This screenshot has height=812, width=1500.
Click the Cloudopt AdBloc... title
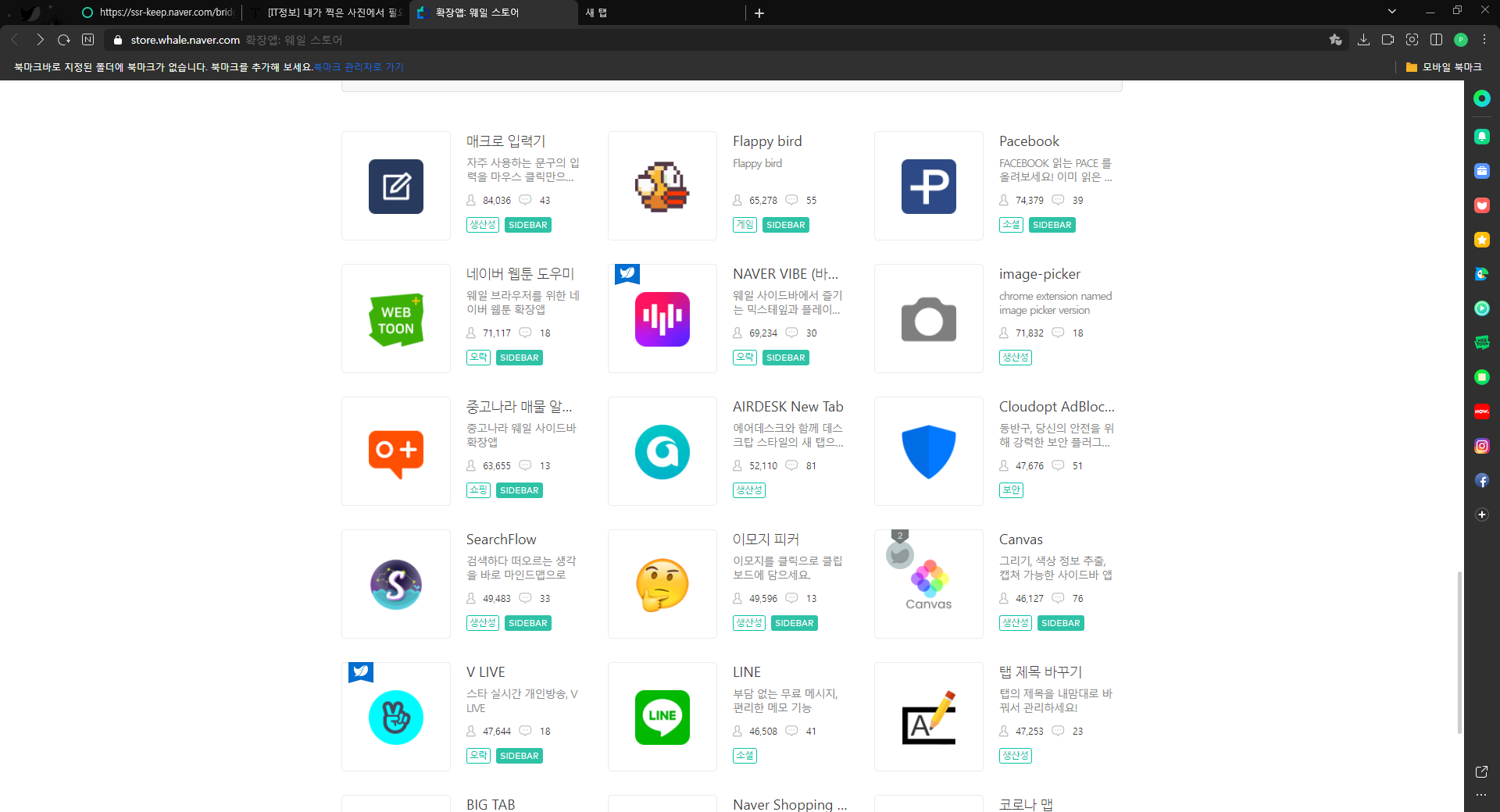click(x=1057, y=407)
